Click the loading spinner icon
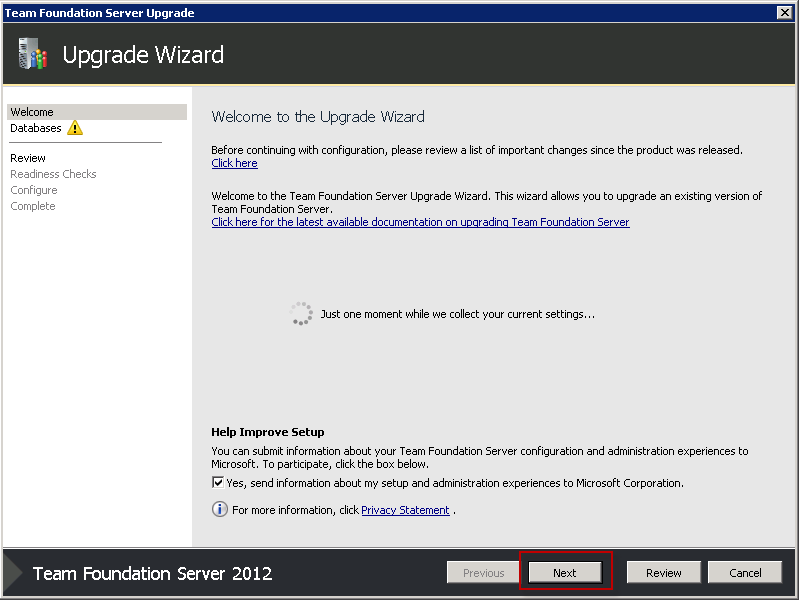The image size is (799, 600). click(301, 314)
